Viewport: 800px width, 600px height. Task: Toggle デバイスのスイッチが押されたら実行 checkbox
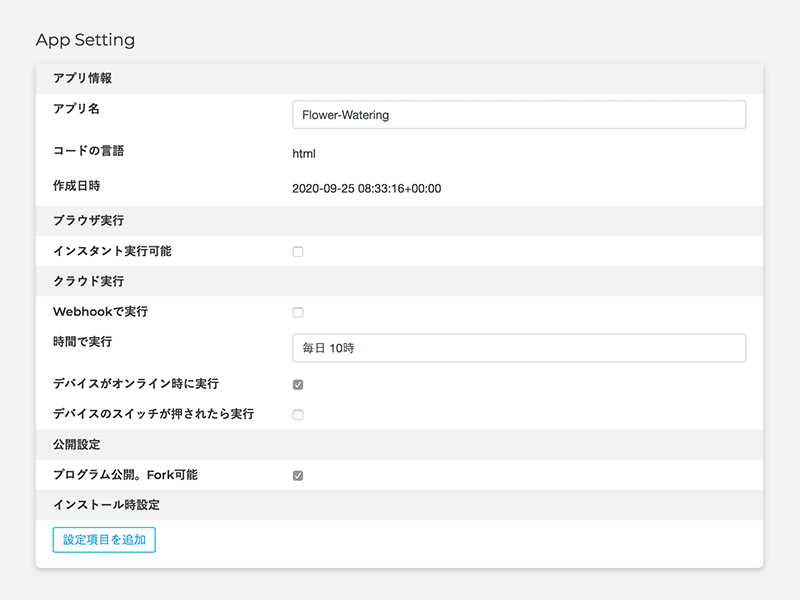pyautogui.click(x=298, y=415)
